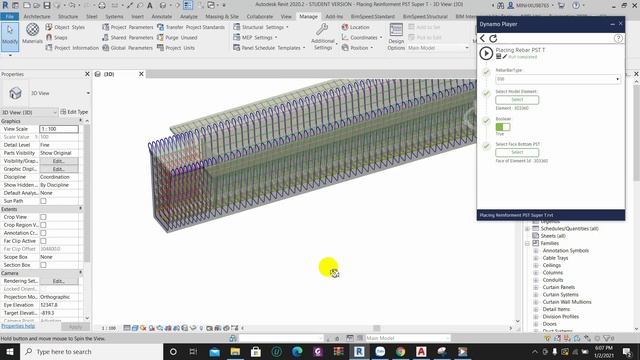Toggle the Boolean switch in Dynamo Player
The width and height of the screenshot is (640, 360).
coord(503,127)
